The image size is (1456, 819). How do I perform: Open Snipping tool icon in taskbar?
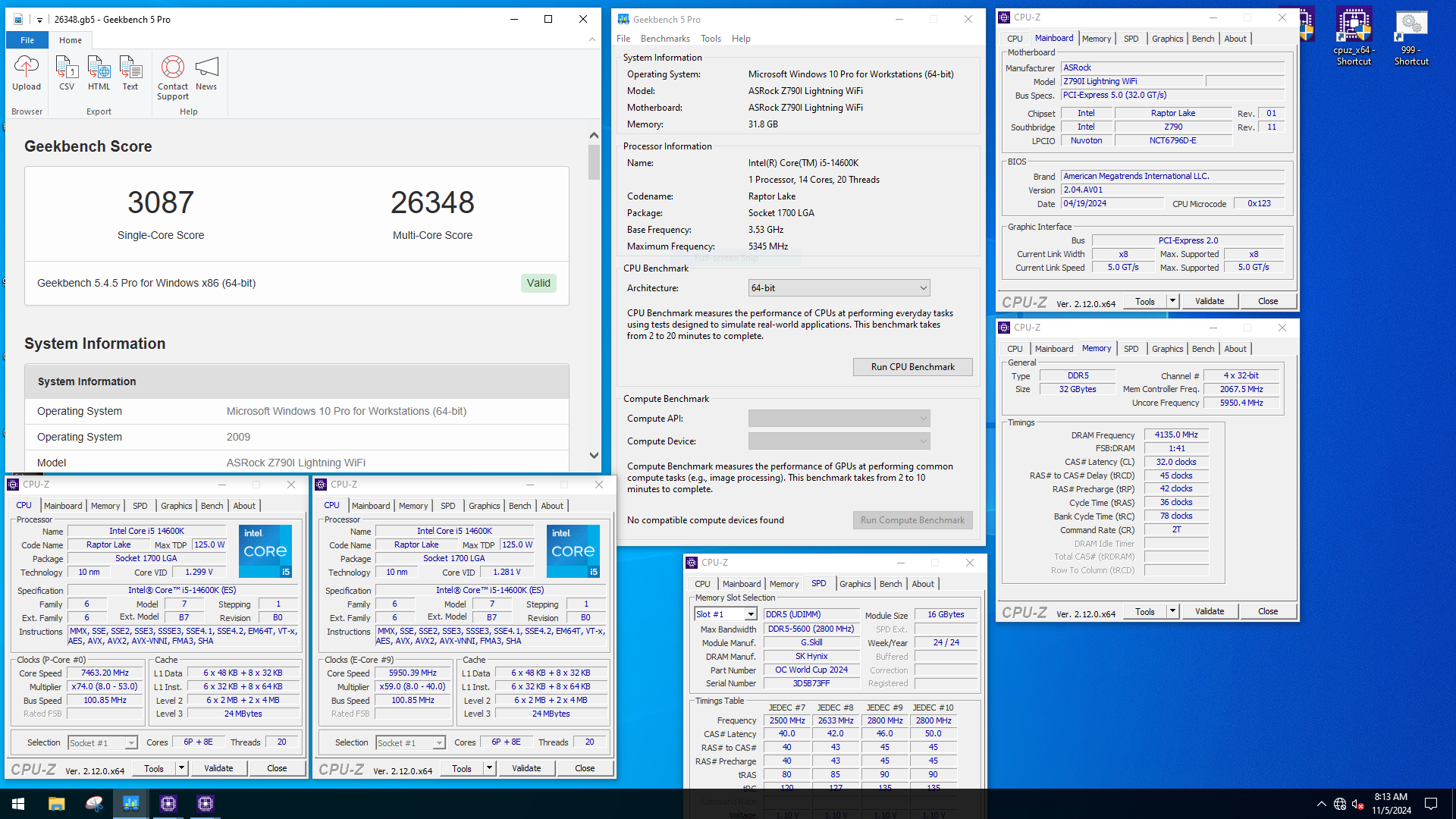tap(94, 804)
